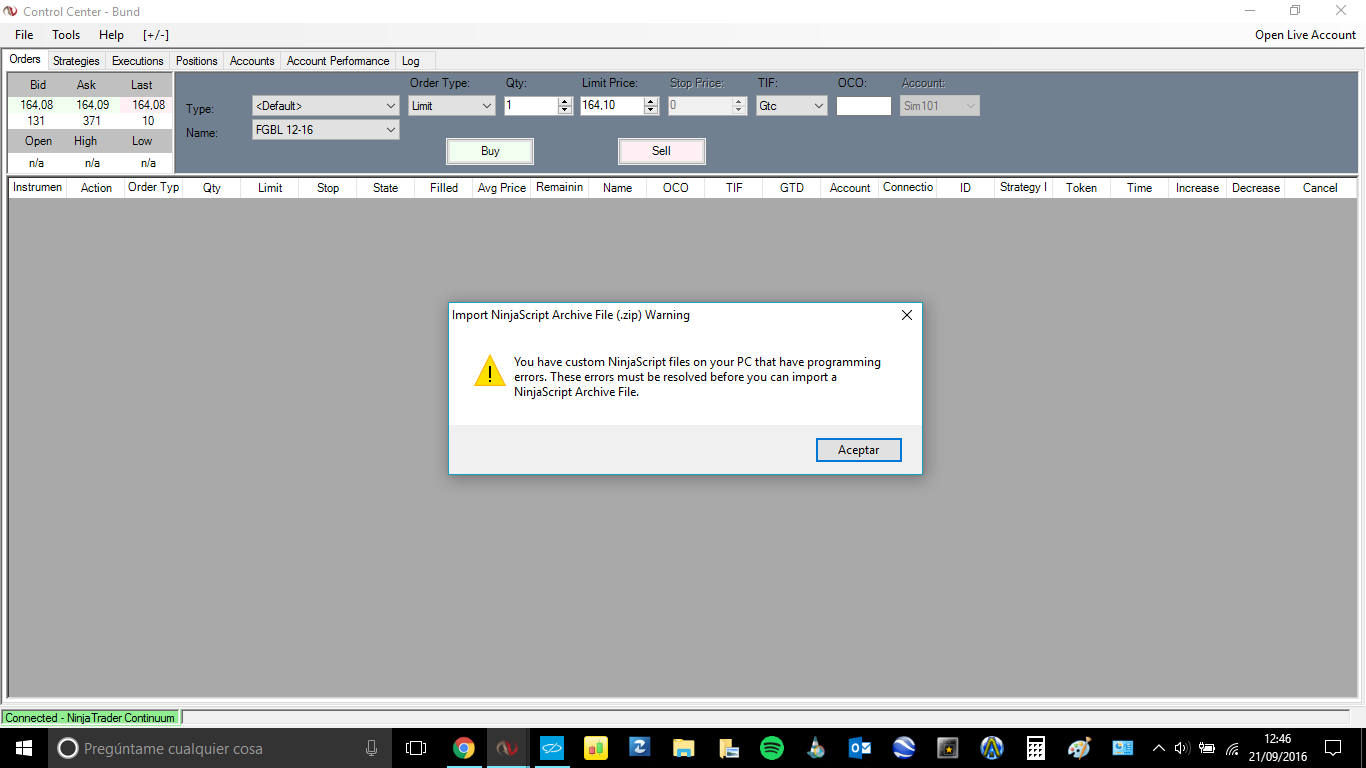Switch to the Accounts tab
Viewport: 1366px width, 768px height.
tap(252, 61)
